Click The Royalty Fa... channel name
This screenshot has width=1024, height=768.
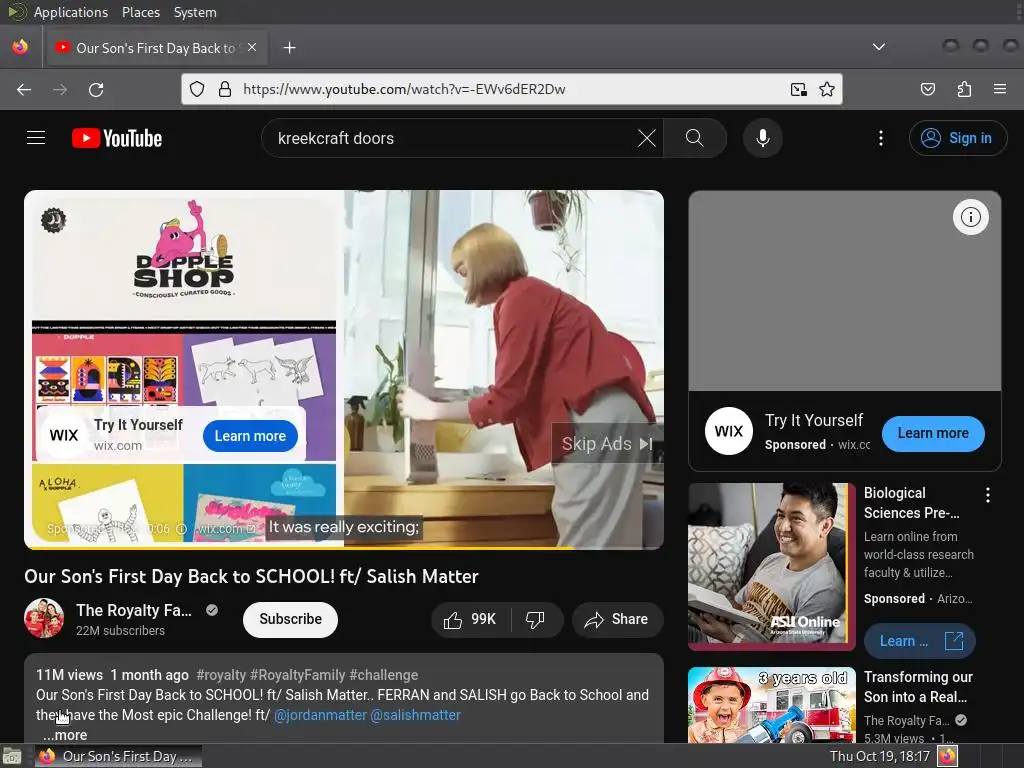tap(134, 610)
